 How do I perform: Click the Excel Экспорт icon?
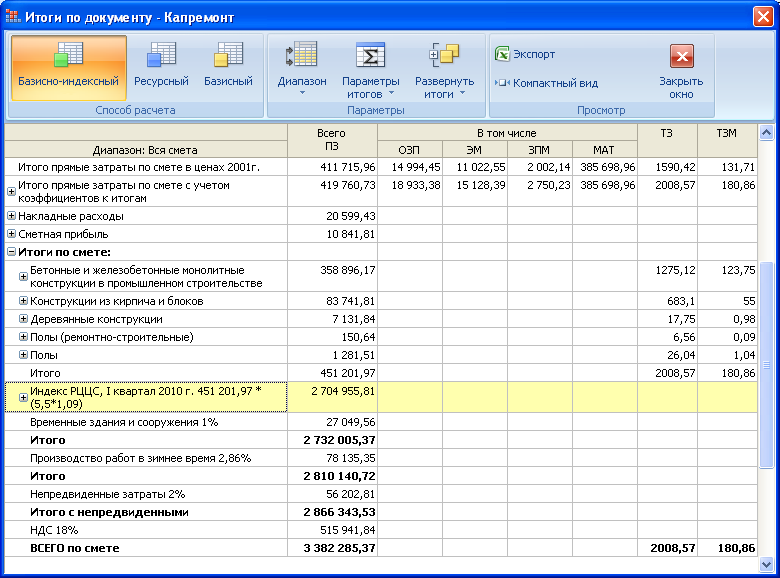(502, 54)
